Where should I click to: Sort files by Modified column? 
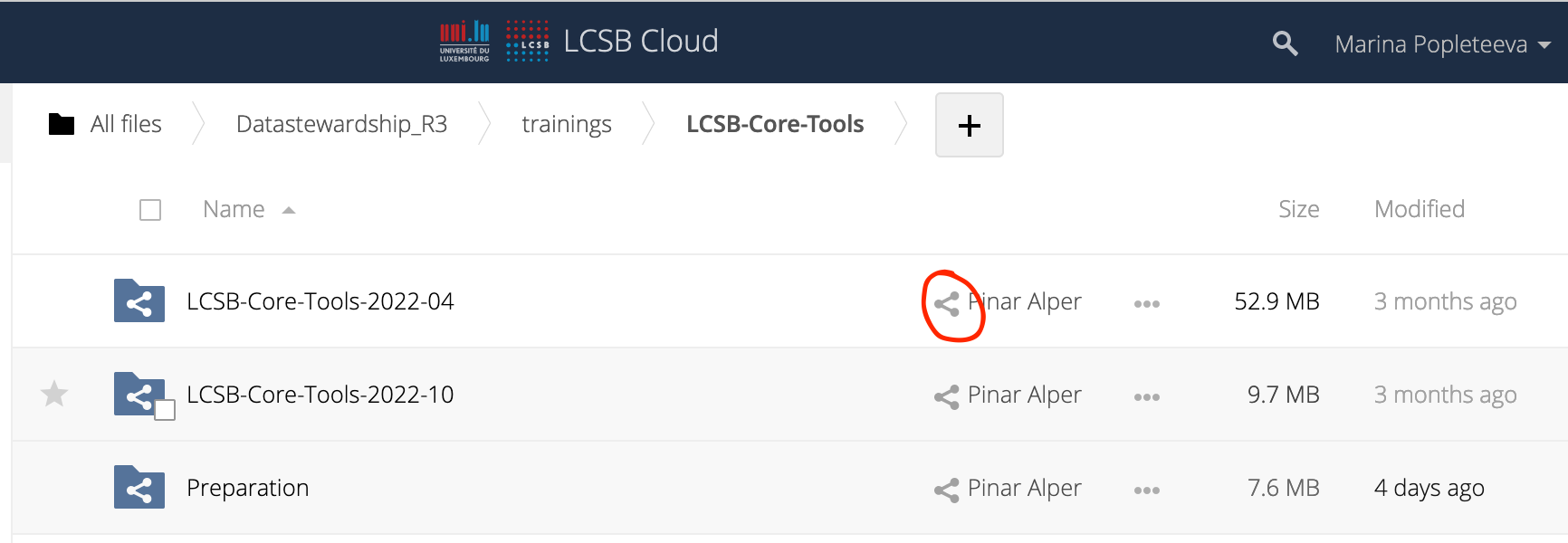[1419, 209]
